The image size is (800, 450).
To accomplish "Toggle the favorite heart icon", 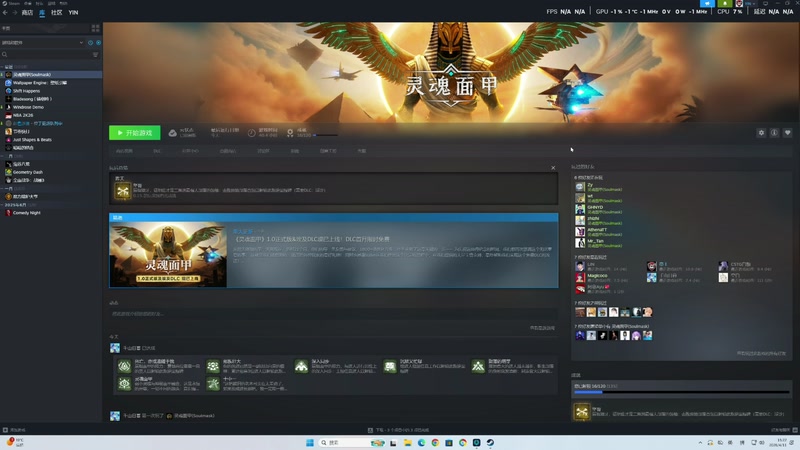I will coord(787,133).
